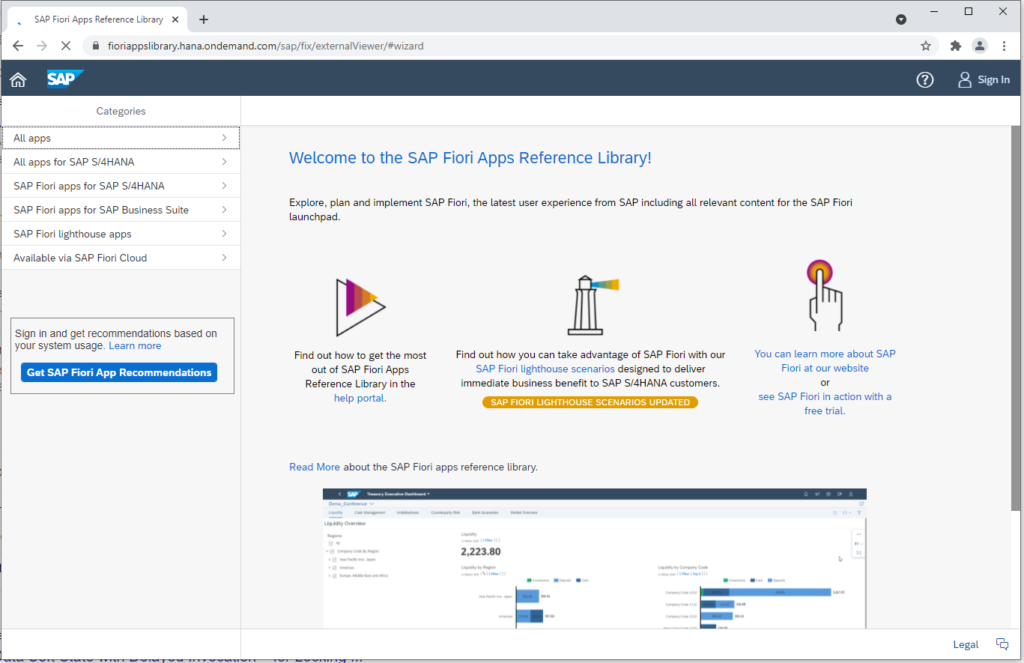This screenshot has height=663, width=1024.
Task: Click the site lock icon in address bar
Action: click(96, 46)
